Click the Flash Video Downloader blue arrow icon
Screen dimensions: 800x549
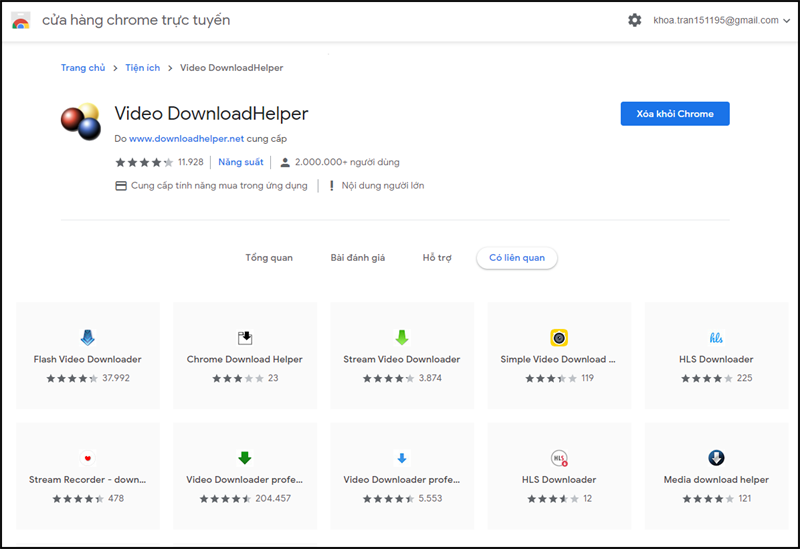pyautogui.click(x=88, y=337)
